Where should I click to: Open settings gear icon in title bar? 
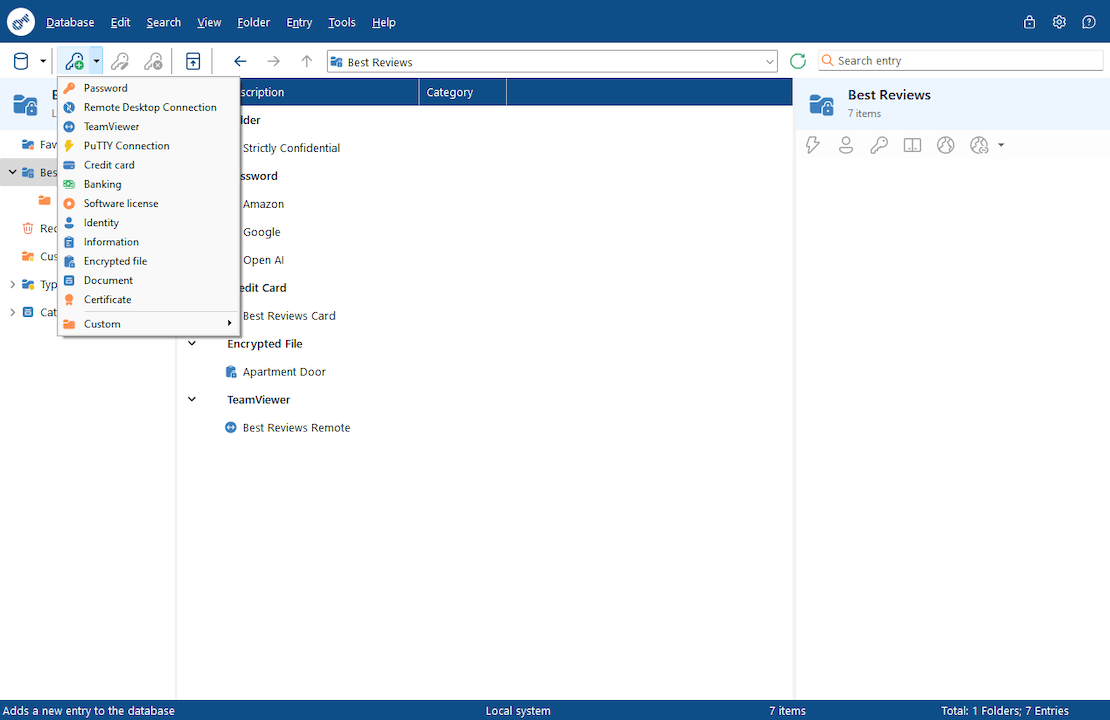coord(1059,22)
